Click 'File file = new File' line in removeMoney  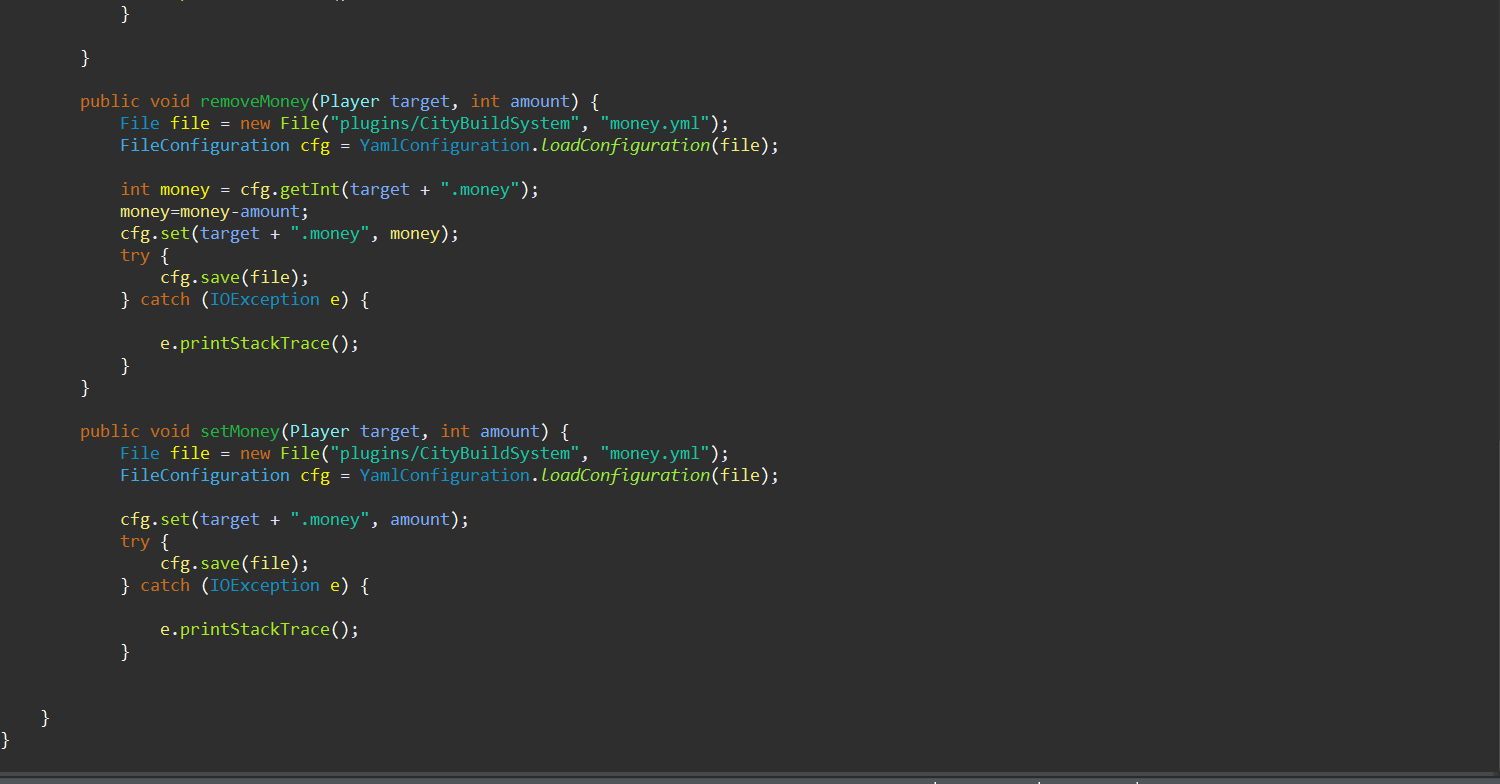pos(425,123)
